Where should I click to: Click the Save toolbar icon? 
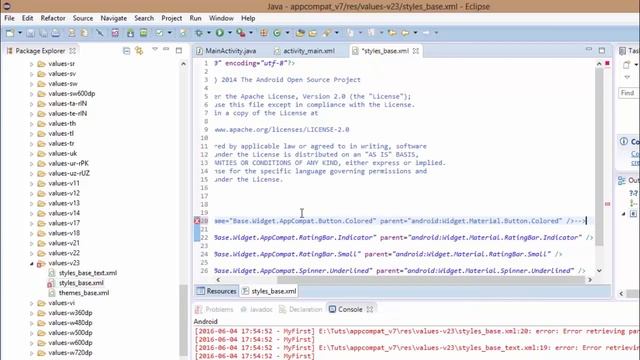(x=30, y=33)
